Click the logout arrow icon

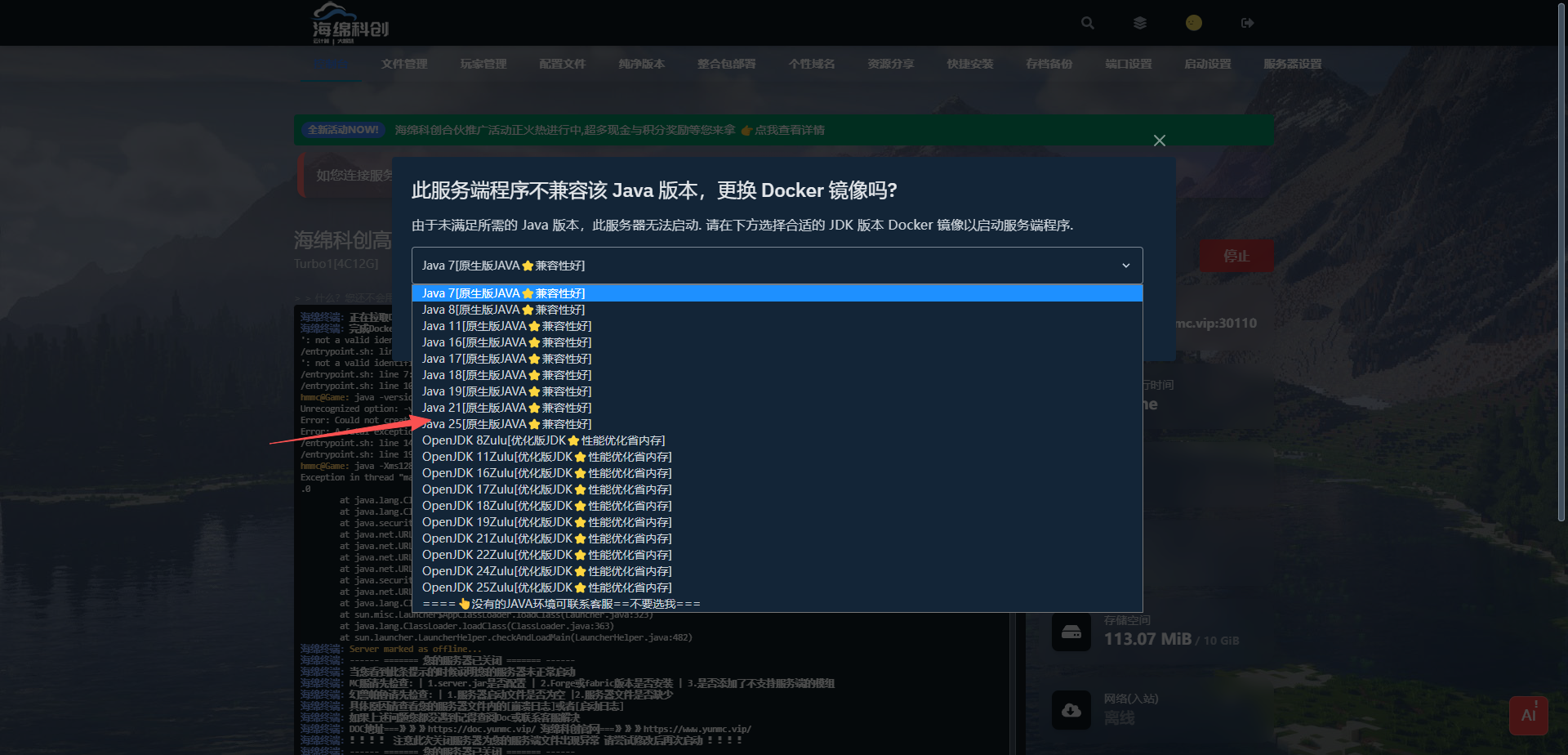[x=1247, y=23]
